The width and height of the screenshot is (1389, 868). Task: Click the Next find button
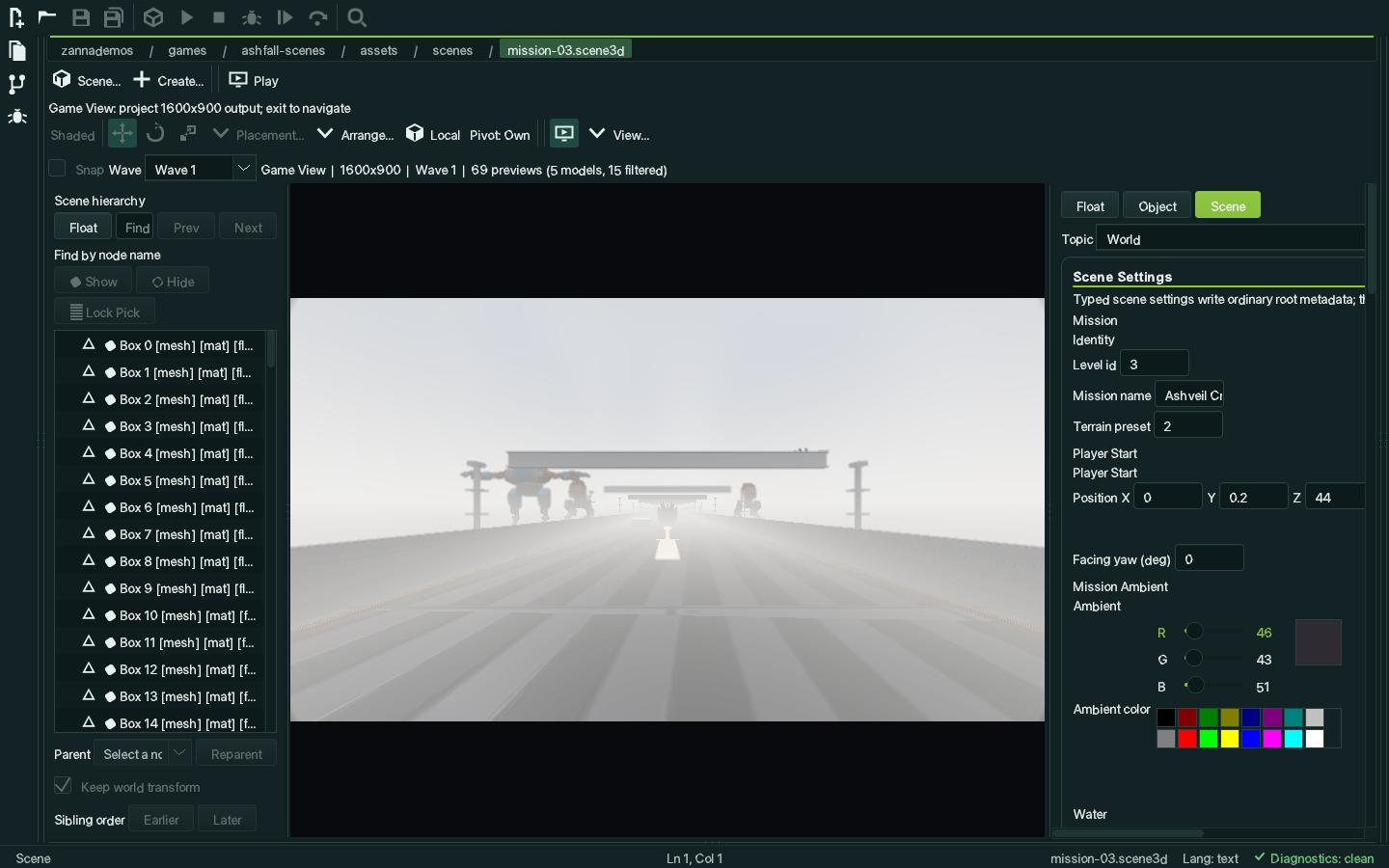click(x=248, y=227)
